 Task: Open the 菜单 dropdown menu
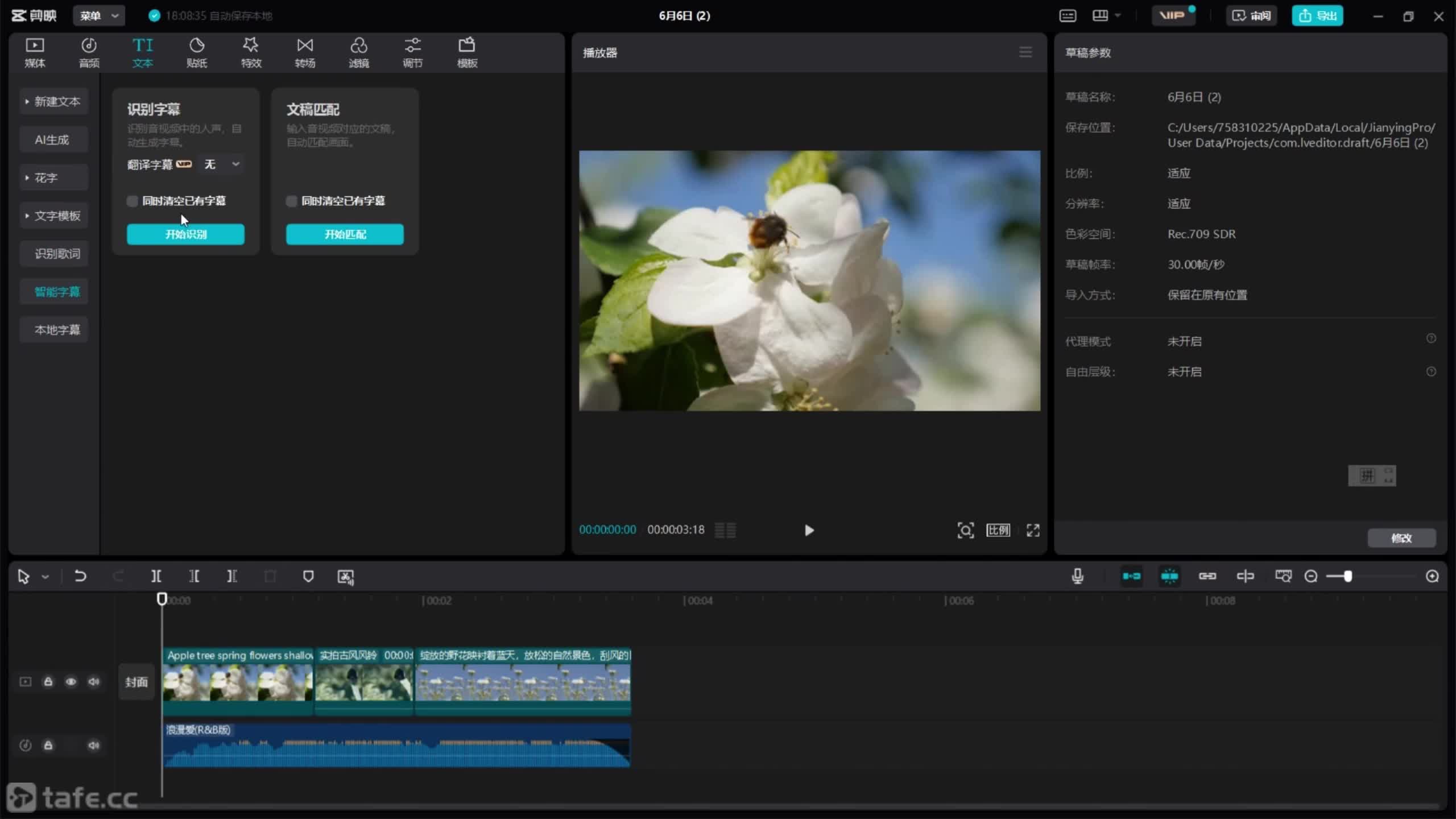click(99, 15)
